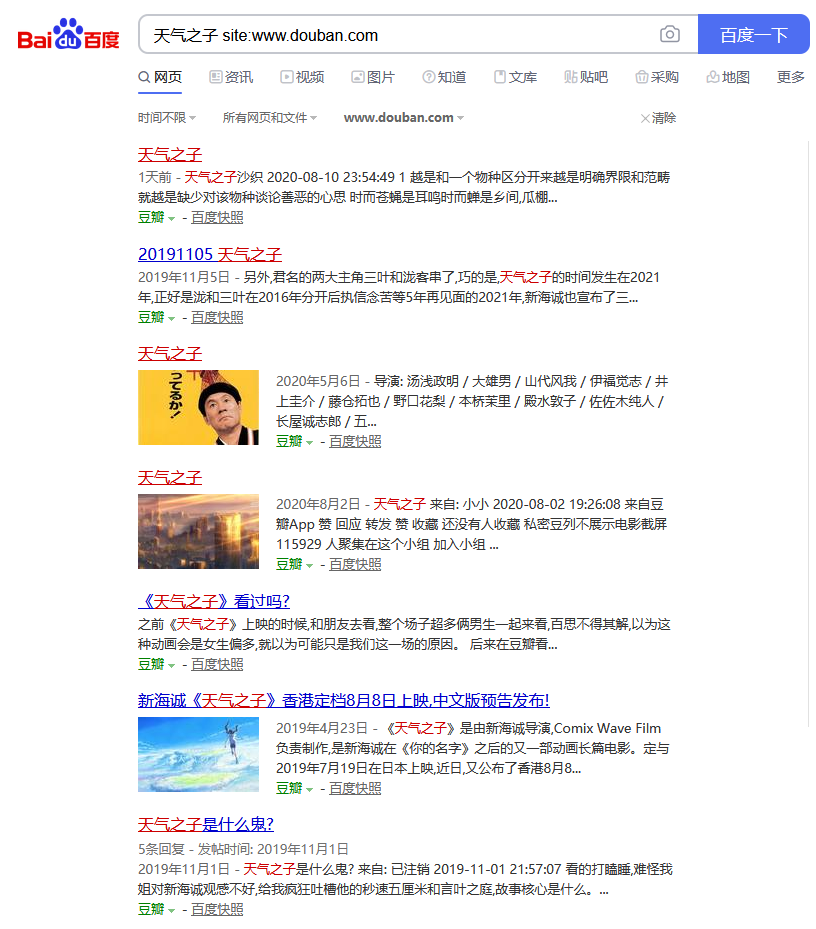Expand 豆瓣 source under 沙织 result
This screenshot has width=816, height=929.
pos(156,218)
